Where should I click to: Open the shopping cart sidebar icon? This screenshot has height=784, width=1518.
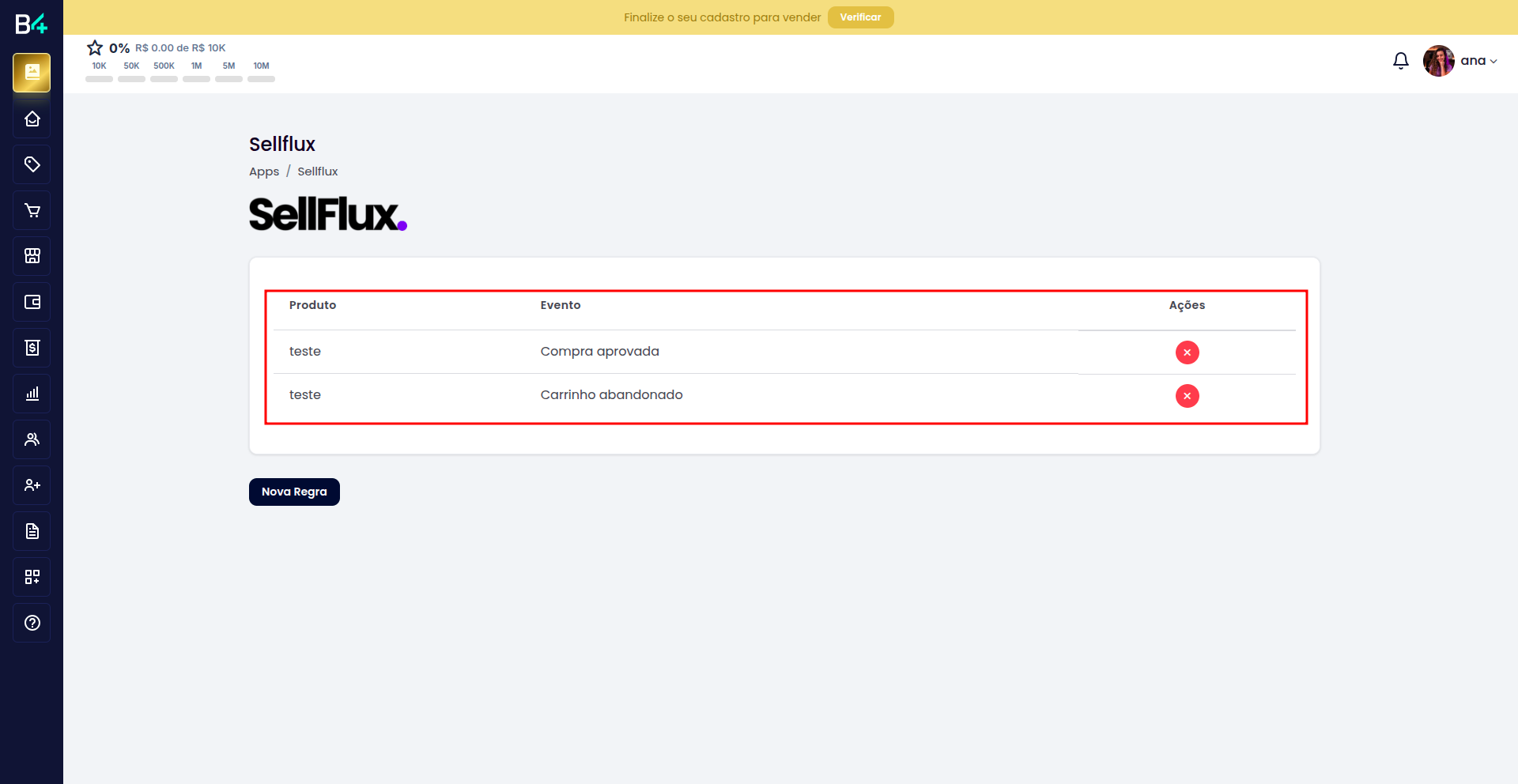point(32,210)
